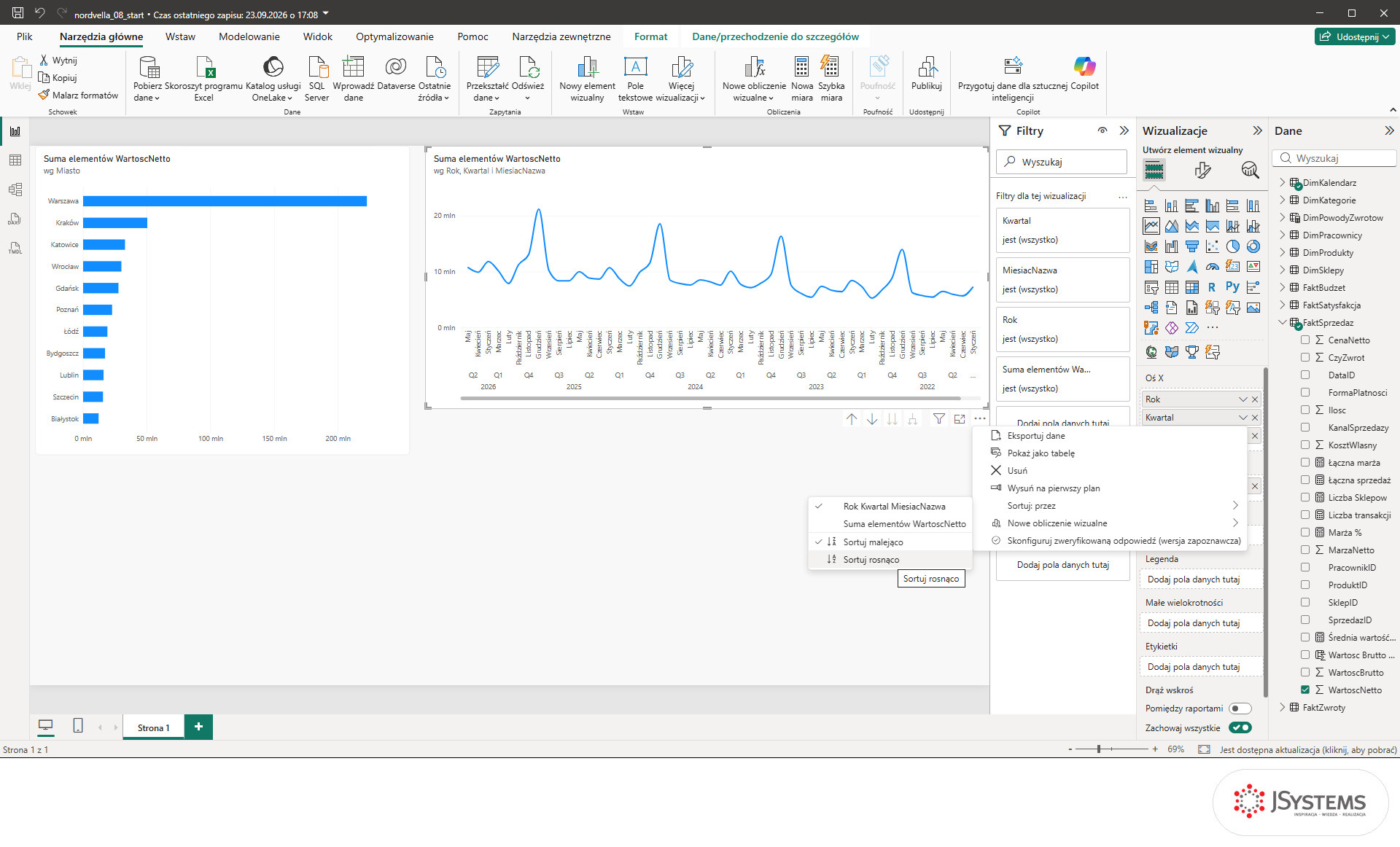This screenshot has width=1400, height=847.
Task: Select Sortuj rosnąco in the submenu
Action: tap(890, 560)
